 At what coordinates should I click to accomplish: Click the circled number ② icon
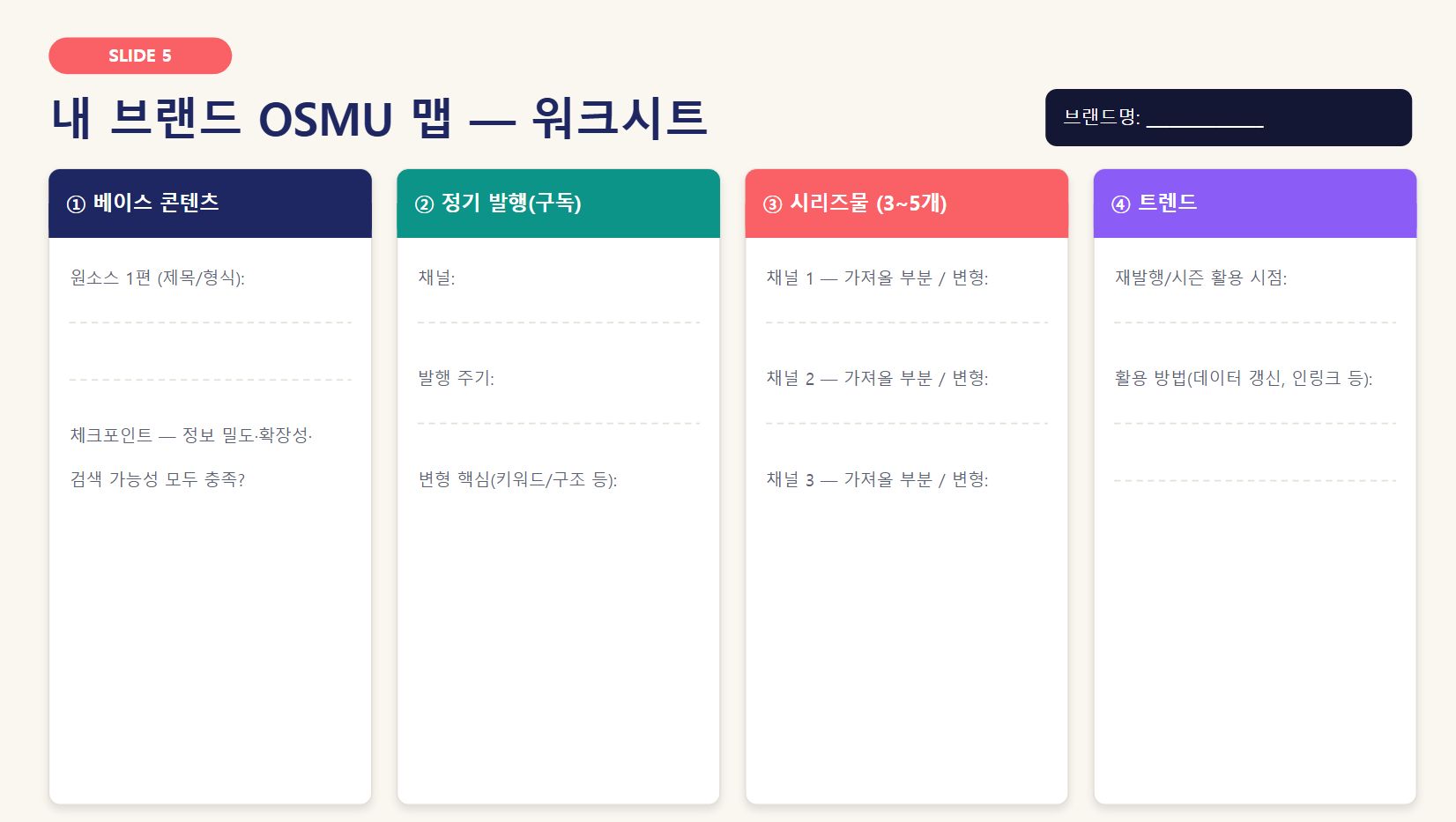click(424, 204)
